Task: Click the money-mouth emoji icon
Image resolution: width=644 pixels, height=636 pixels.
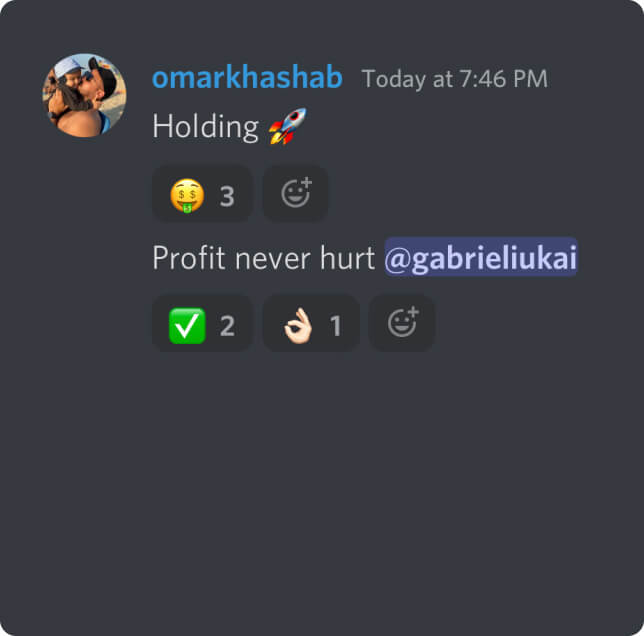Action: 187,195
